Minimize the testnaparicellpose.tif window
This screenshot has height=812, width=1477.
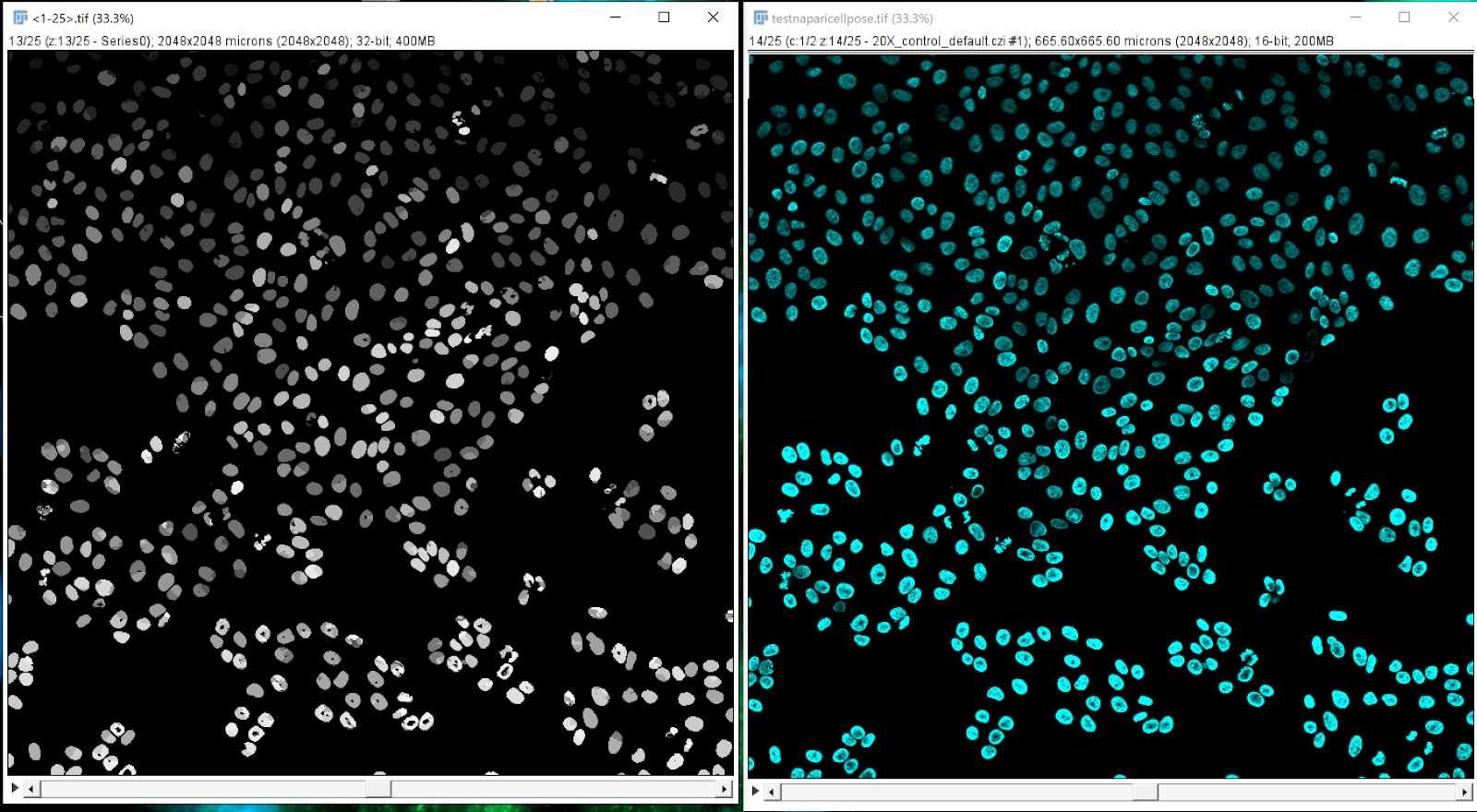click(x=1355, y=18)
